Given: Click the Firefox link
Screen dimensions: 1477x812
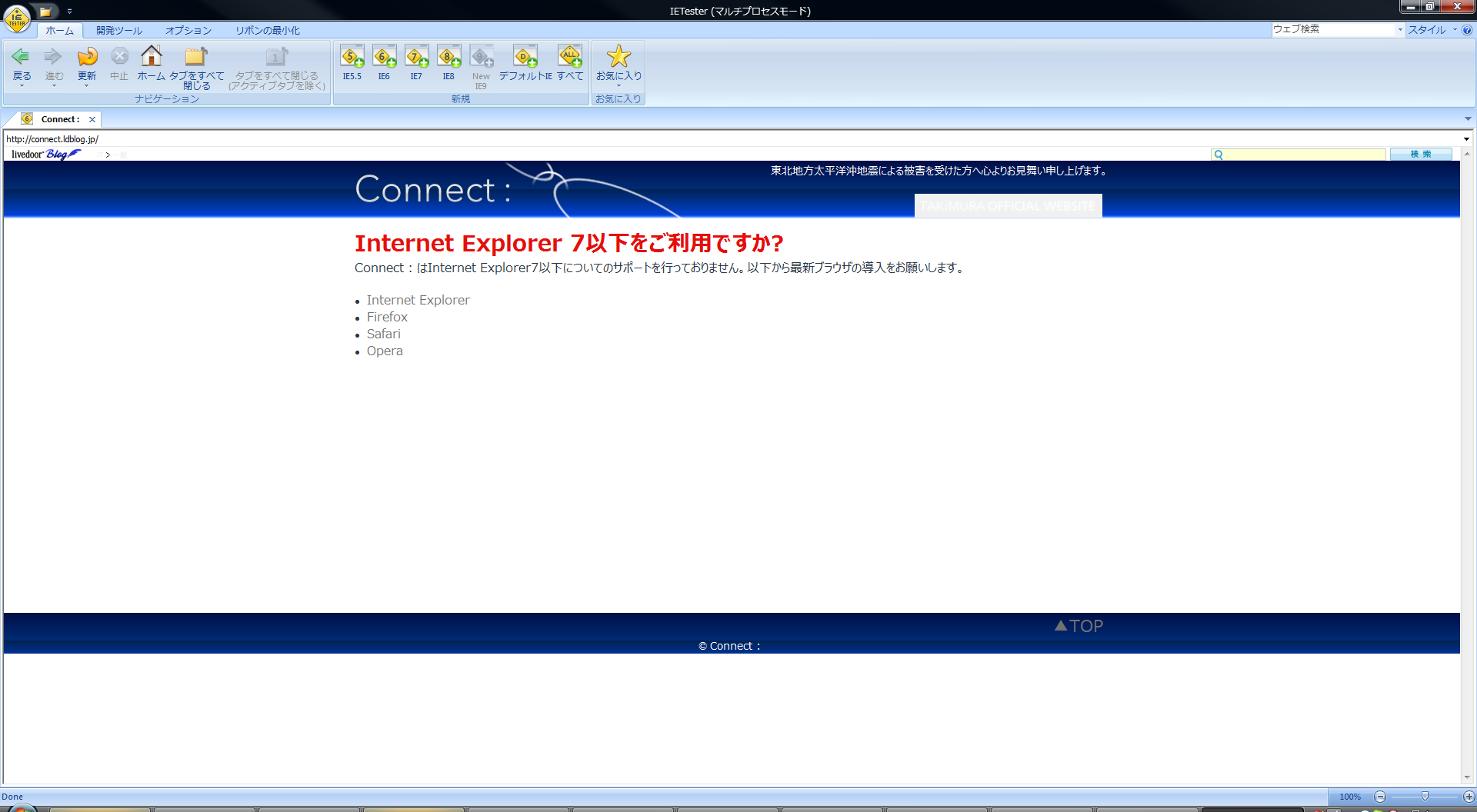Looking at the screenshot, I should pos(387,317).
